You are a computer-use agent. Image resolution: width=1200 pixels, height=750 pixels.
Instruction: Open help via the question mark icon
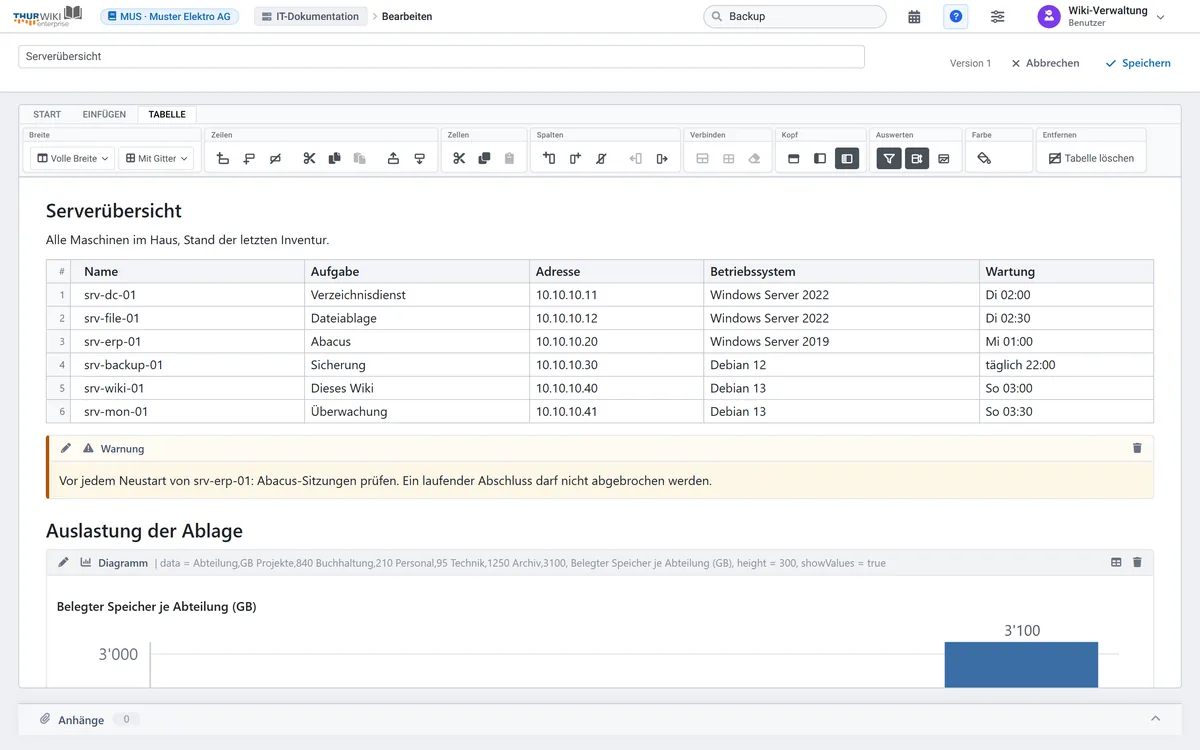click(x=956, y=17)
